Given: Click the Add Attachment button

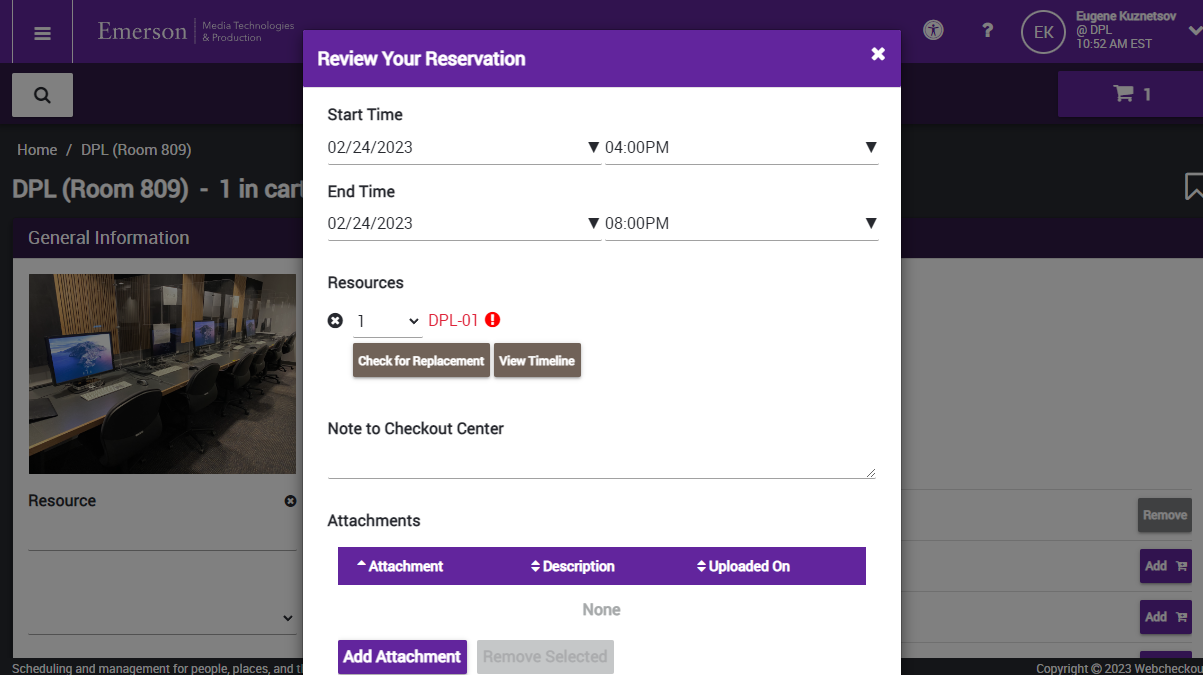Looking at the screenshot, I should pyautogui.click(x=402, y=657).
